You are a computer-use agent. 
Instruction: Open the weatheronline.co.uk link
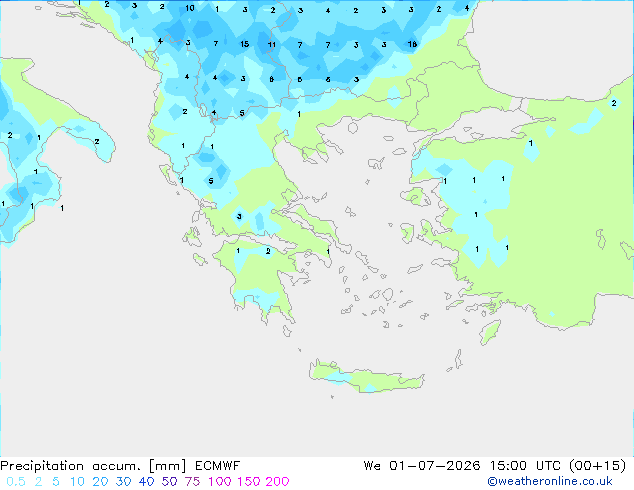[550, 481]
